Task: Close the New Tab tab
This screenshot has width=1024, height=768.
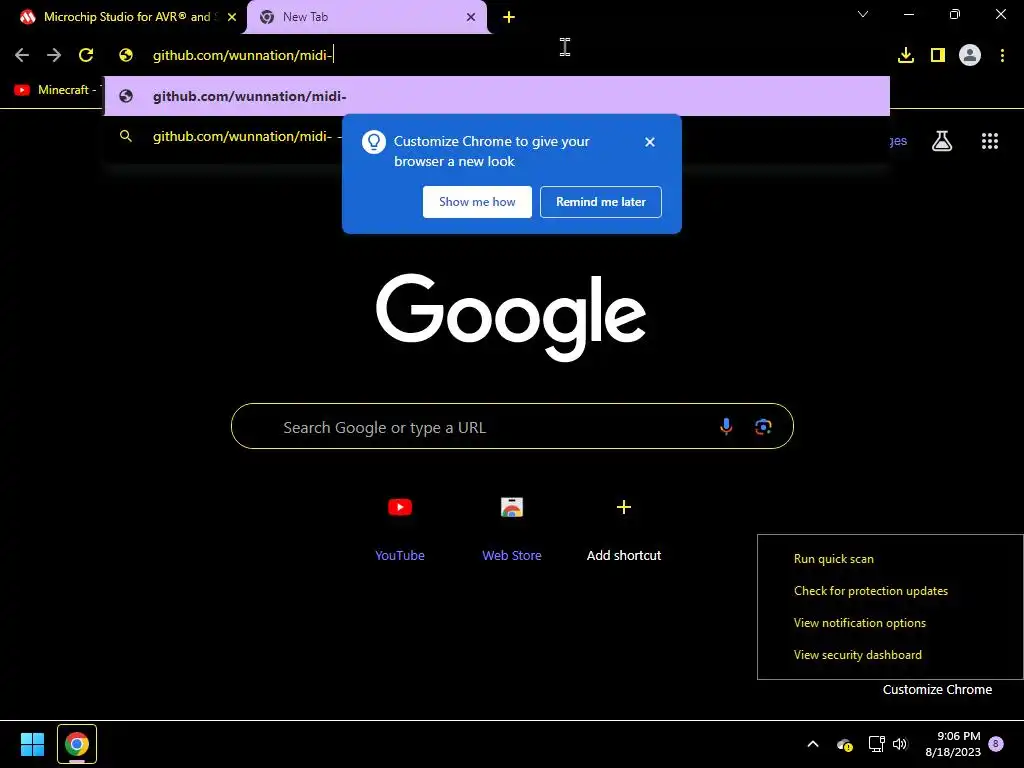Action: [x=471, y=17]
